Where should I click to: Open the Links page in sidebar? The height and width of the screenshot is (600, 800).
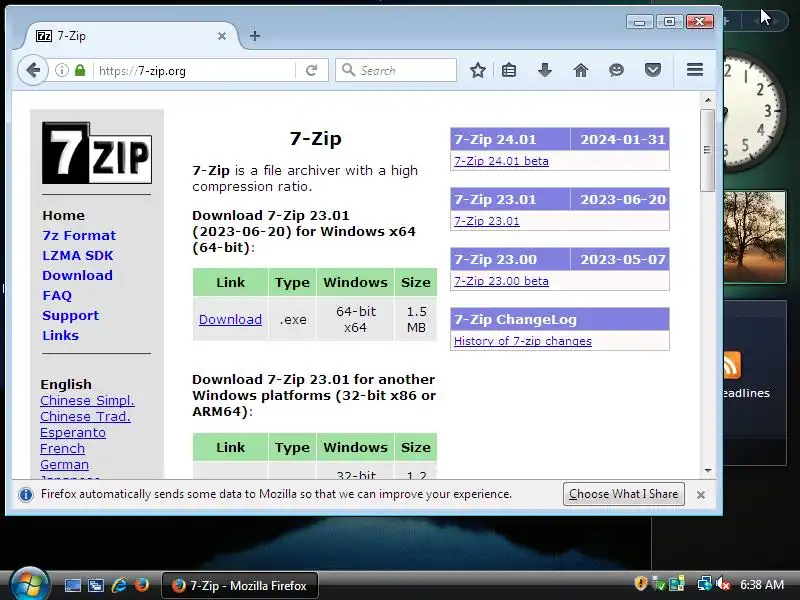60,335
